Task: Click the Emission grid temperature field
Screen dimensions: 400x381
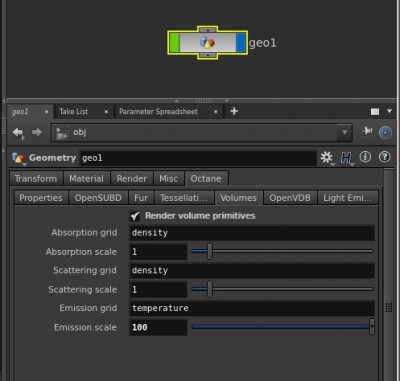Action: tap(252, 308)
